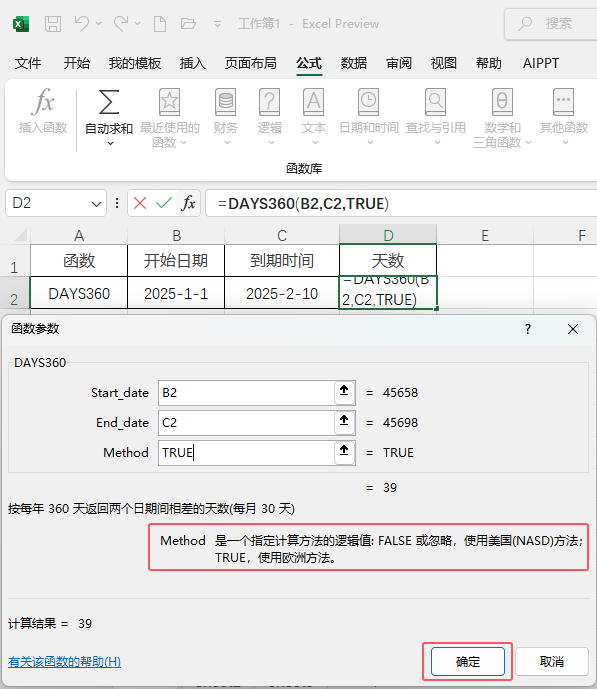
Task: Redo the last action
Action: pyautogui.click(x=121, y=24)
